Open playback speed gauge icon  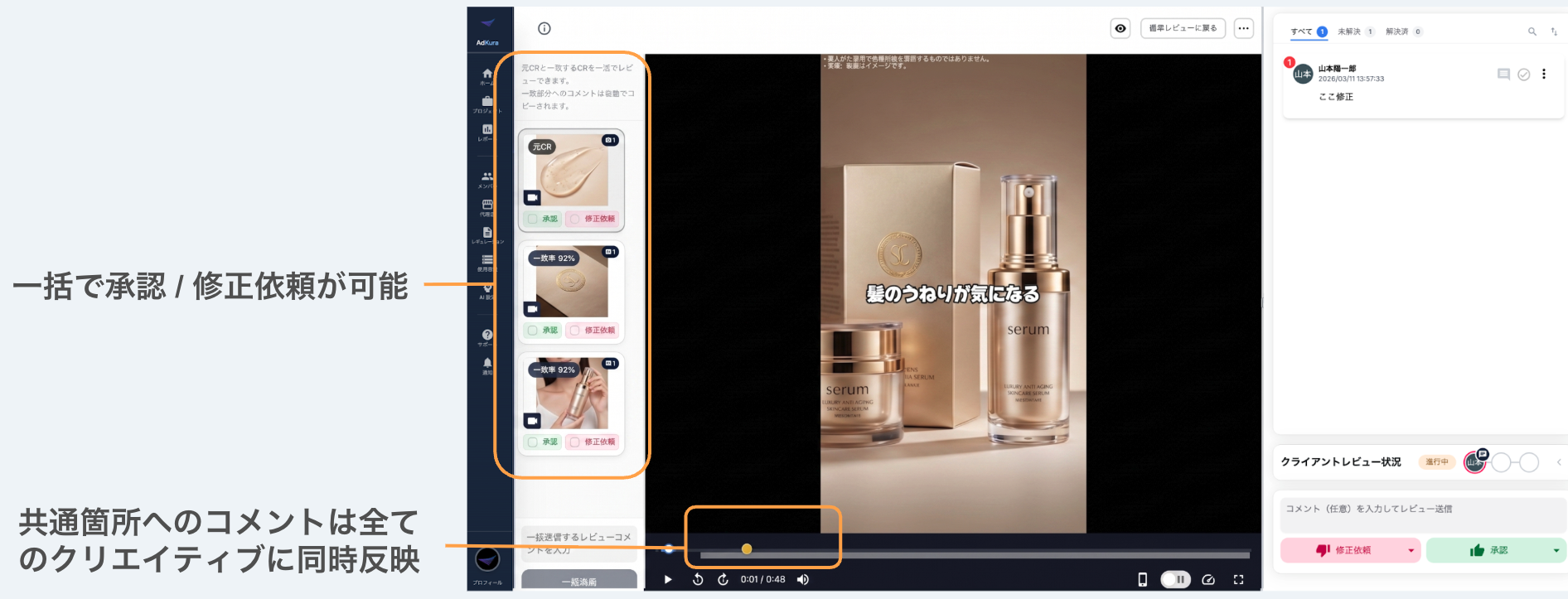(1207, 580)
